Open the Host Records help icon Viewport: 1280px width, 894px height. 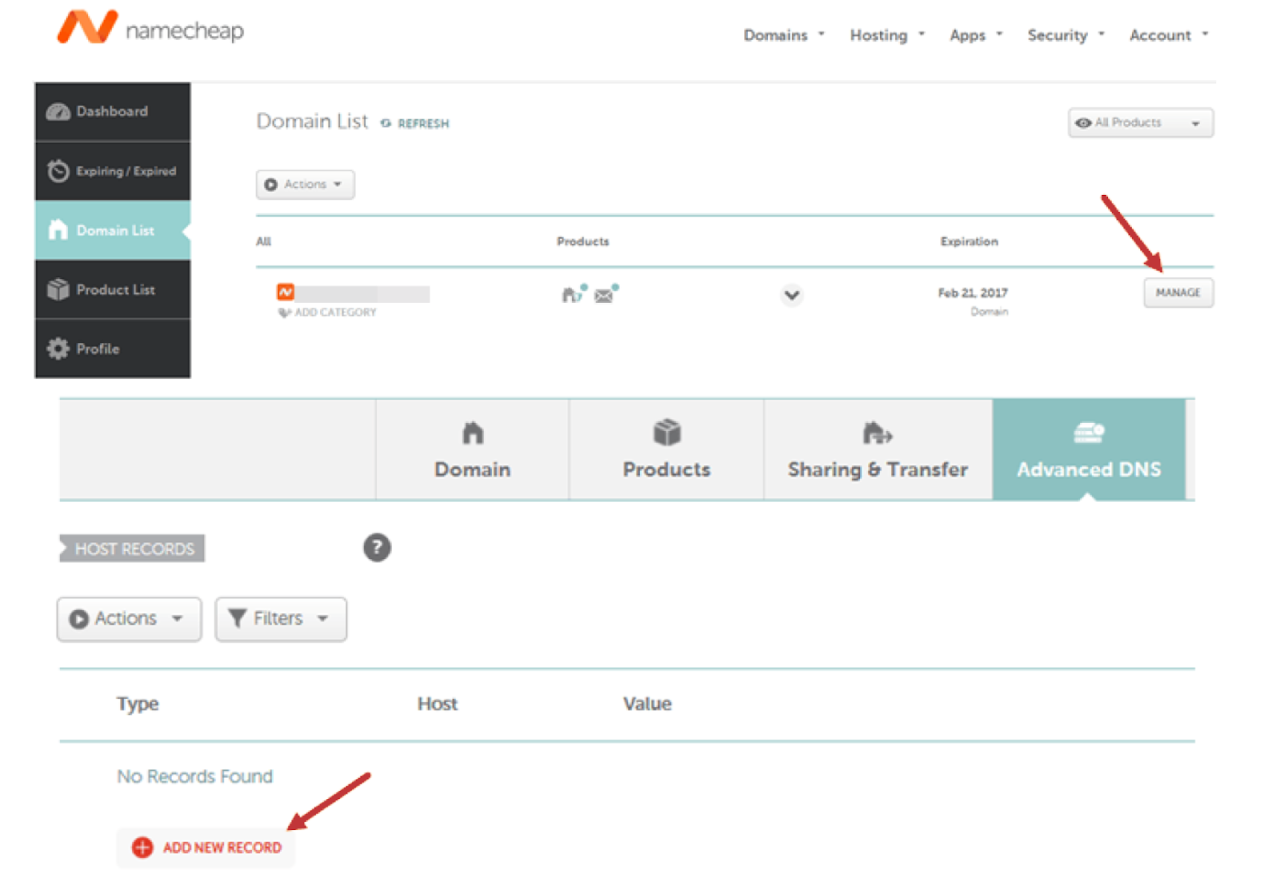[x=377, y=548]
